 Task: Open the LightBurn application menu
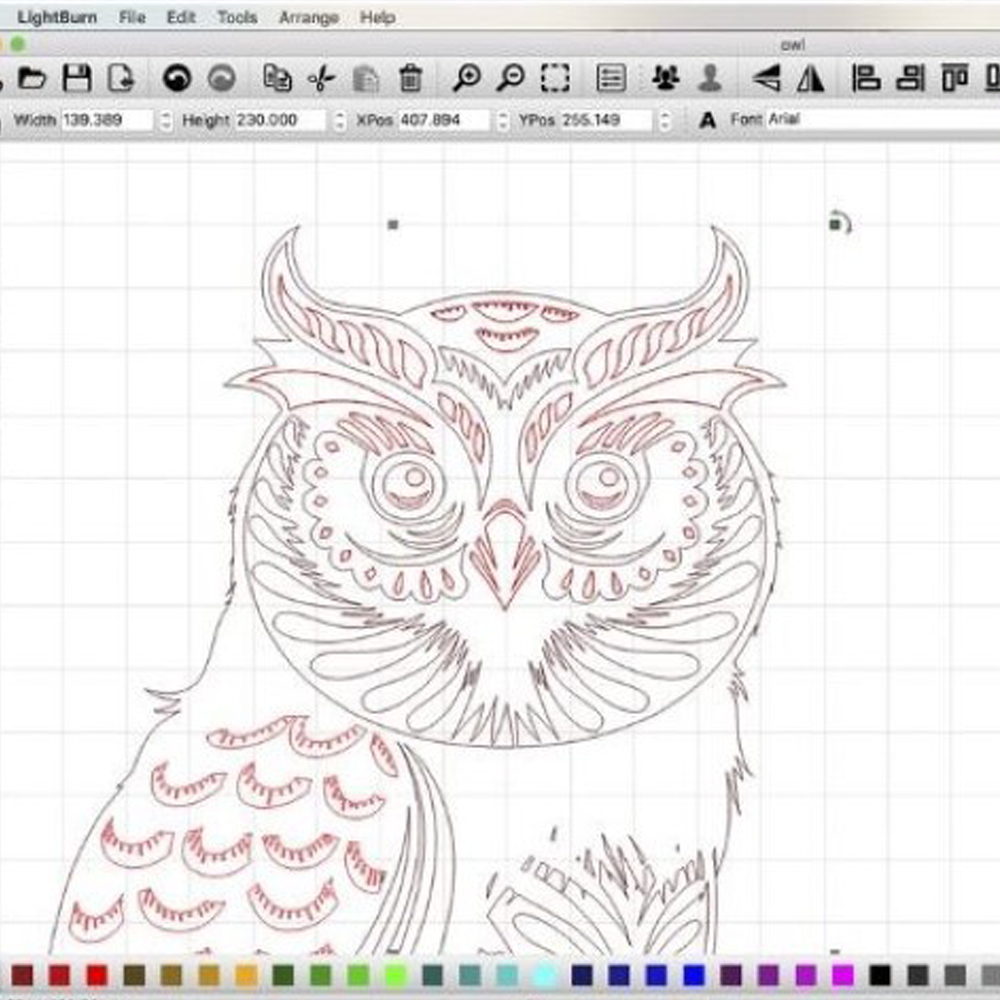tap(57, 17)
